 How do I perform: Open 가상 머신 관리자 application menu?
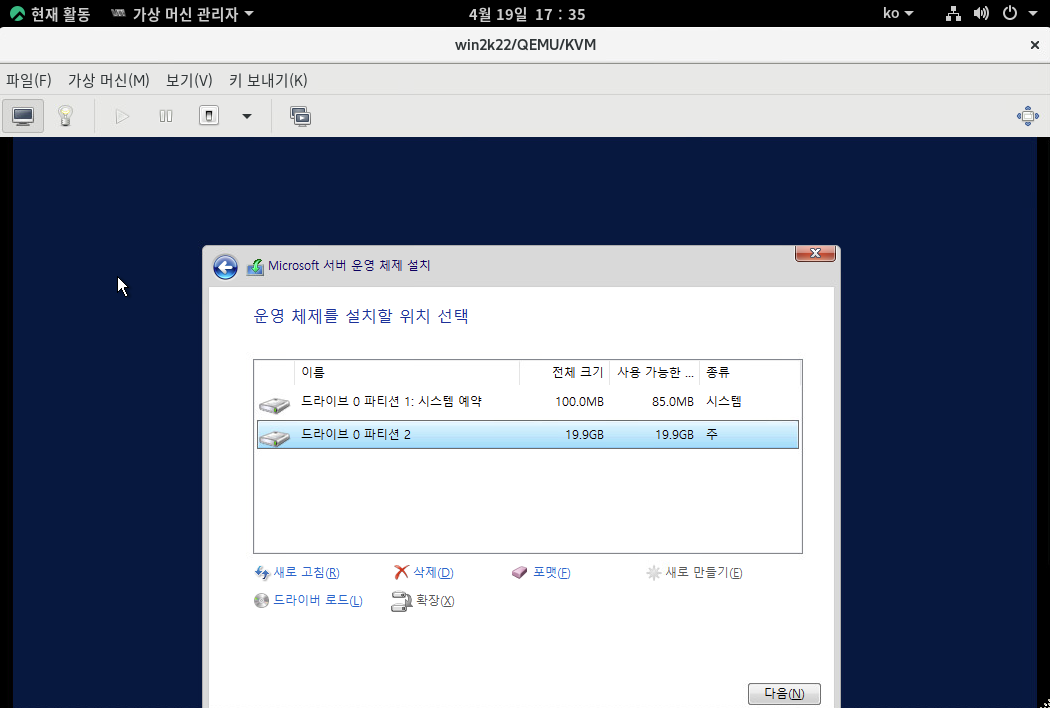182,13
